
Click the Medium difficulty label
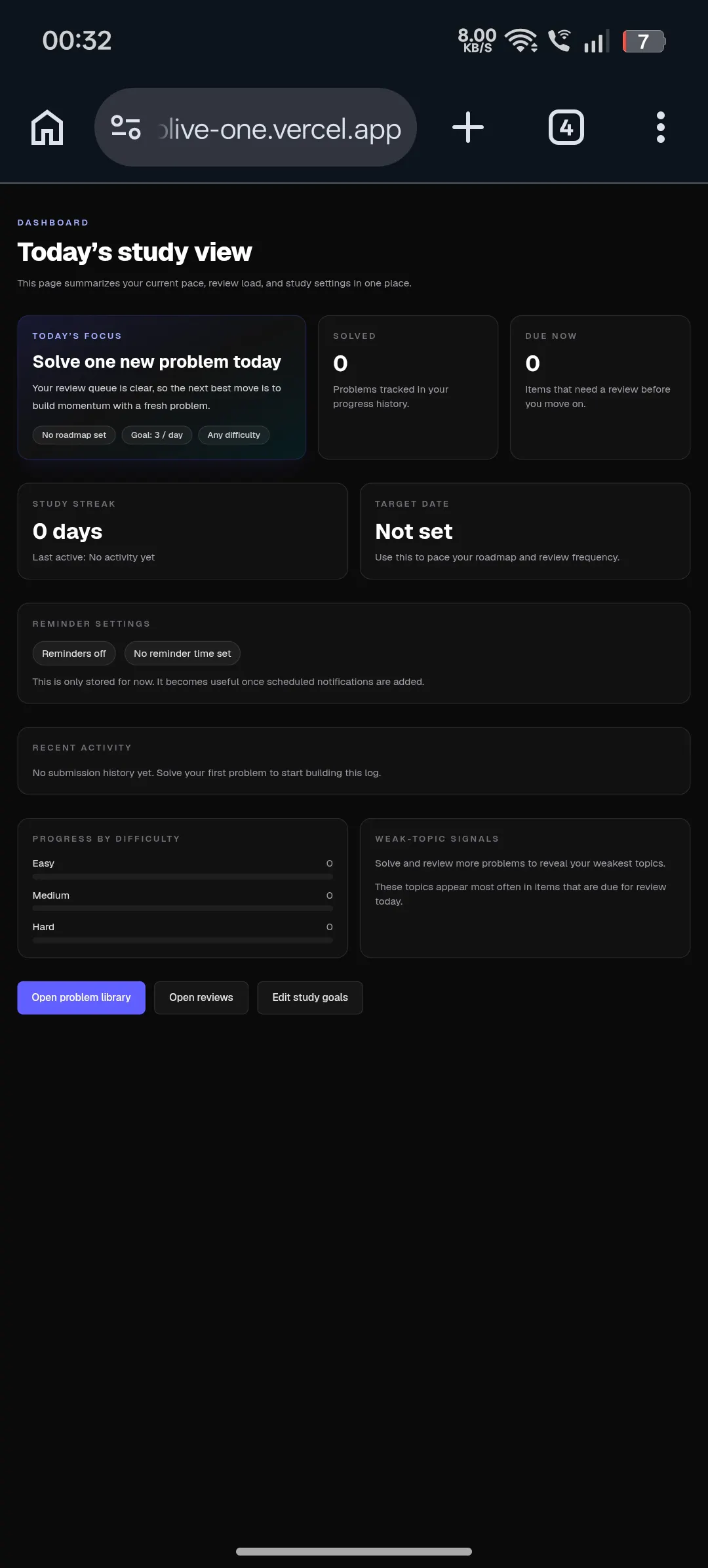point(51,895)
